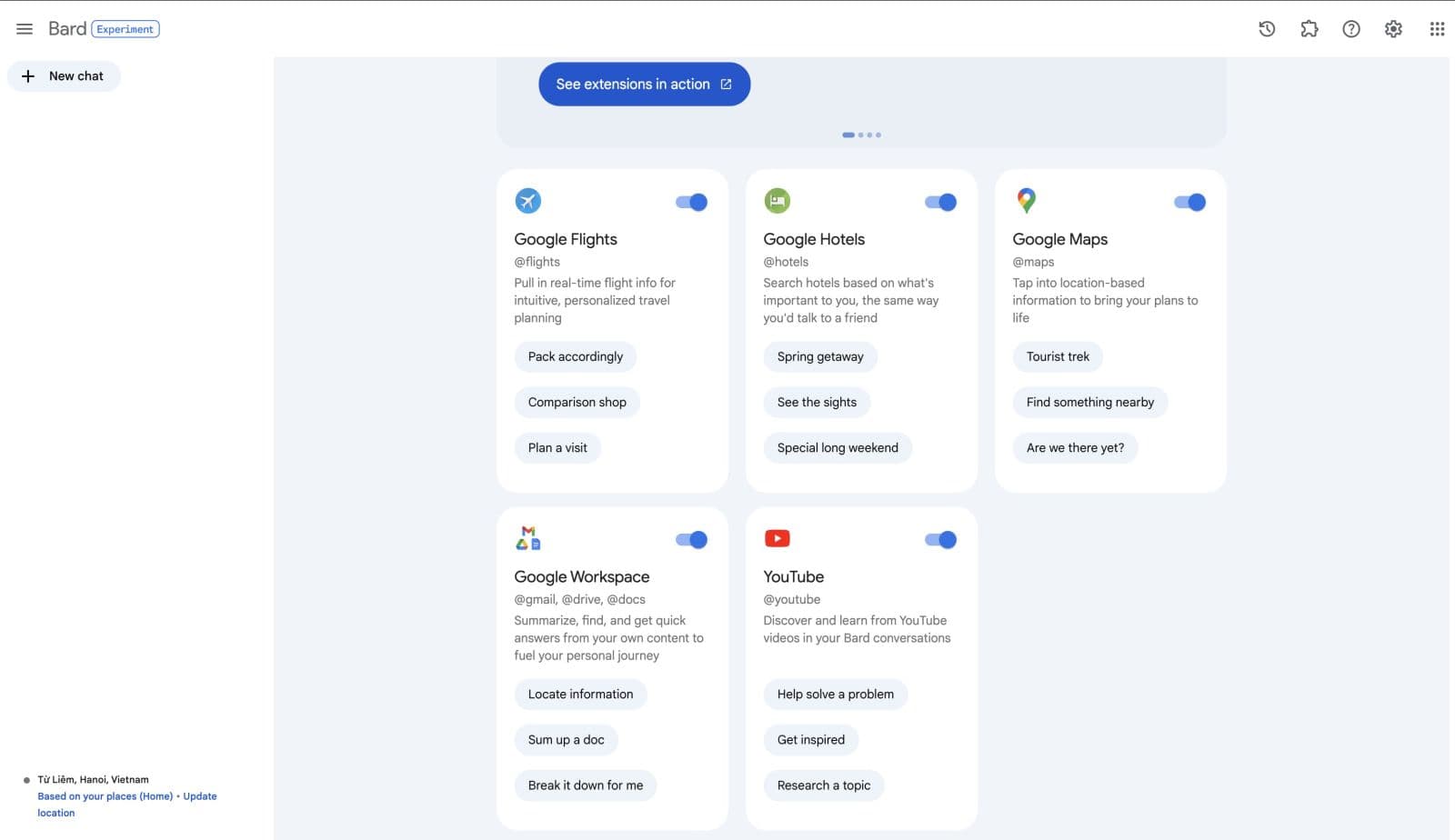Click the See extensions in action button
1455x840 pixels.
pos(644,84)
